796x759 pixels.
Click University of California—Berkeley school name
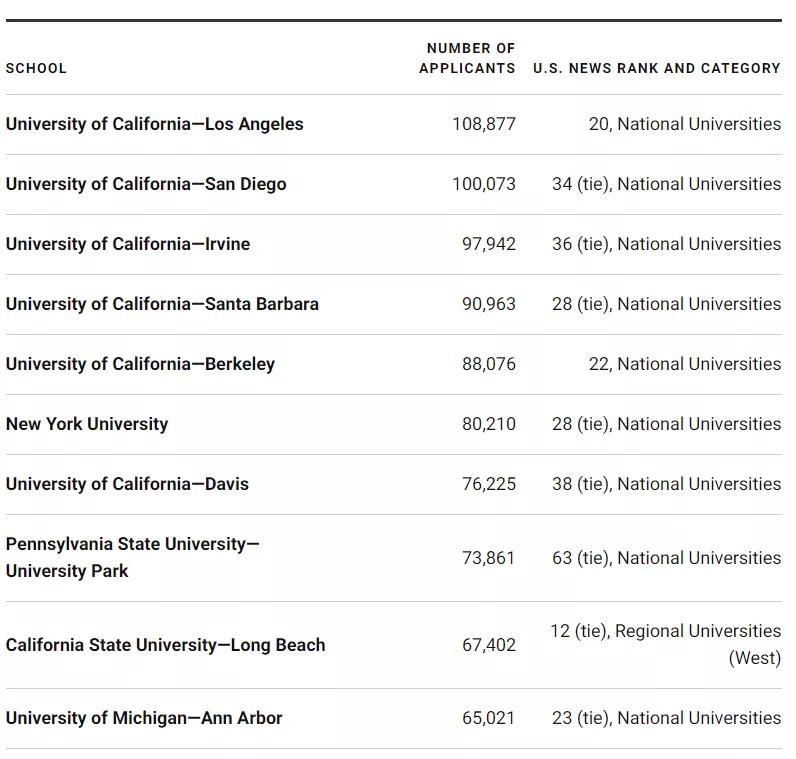(x=140, y=364)
